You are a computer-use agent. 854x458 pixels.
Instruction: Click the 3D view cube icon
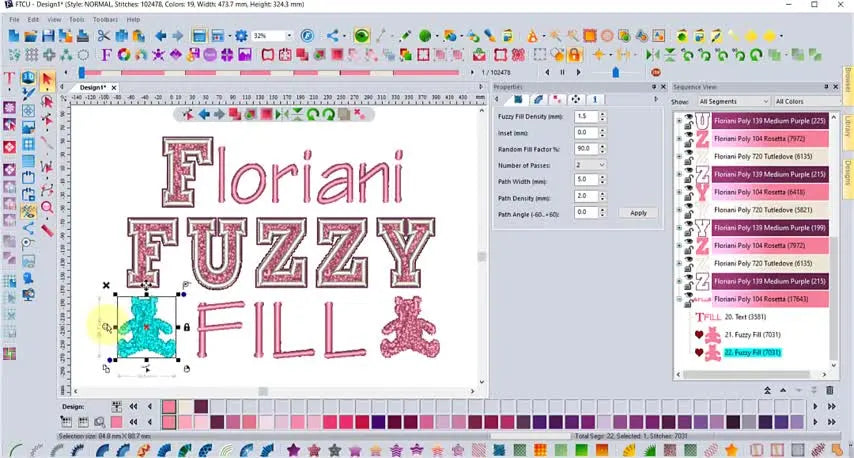pos(28,78)
